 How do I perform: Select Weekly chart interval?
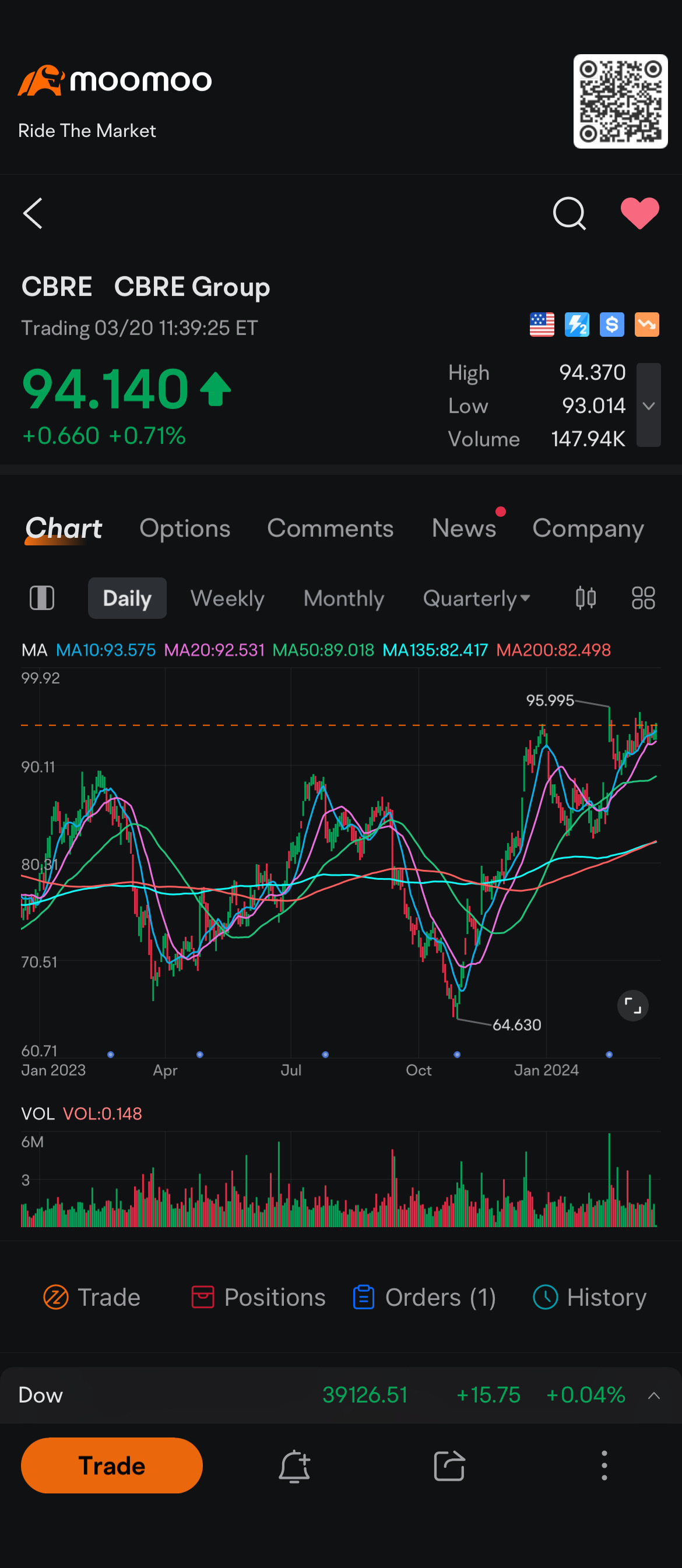coord(227,598)
